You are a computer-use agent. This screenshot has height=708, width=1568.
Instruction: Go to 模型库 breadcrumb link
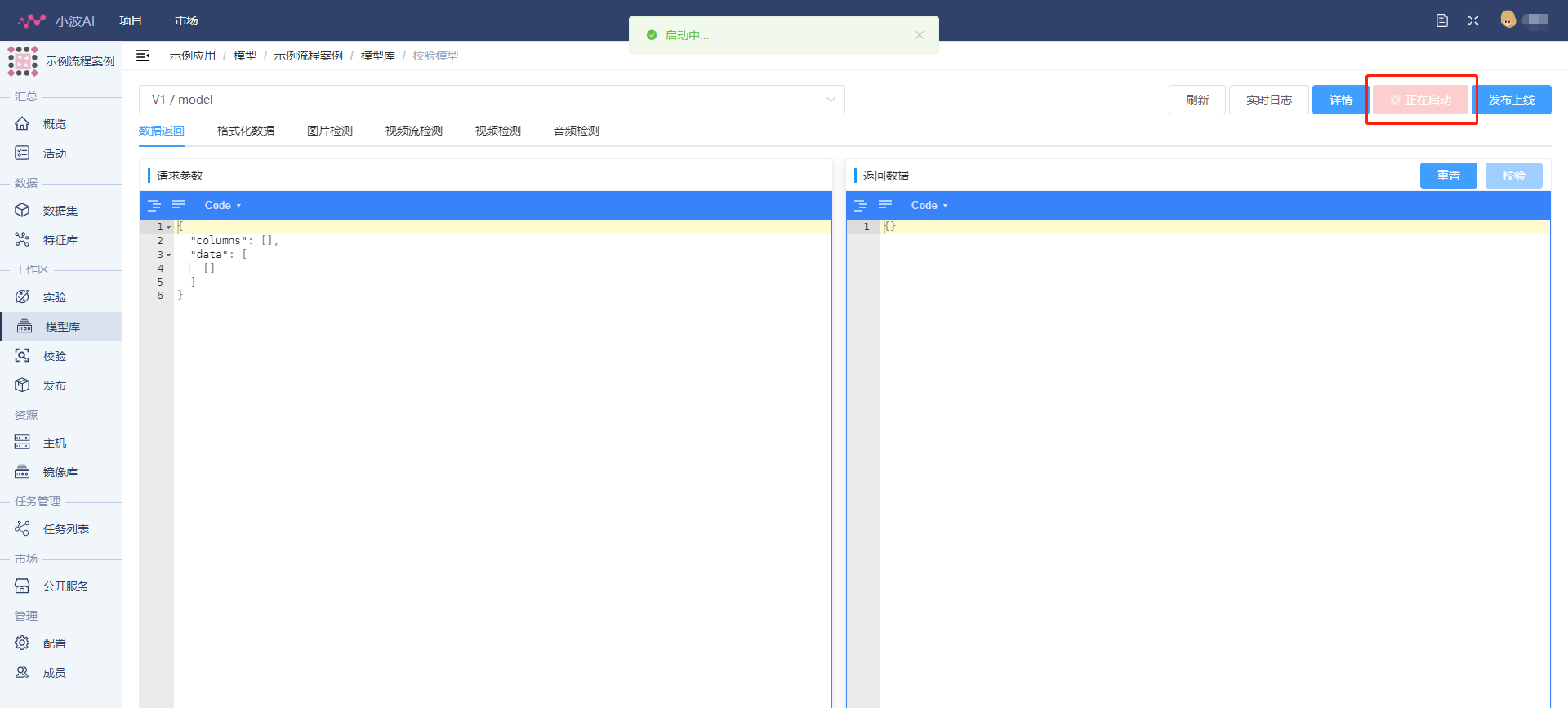coord(378,56)
